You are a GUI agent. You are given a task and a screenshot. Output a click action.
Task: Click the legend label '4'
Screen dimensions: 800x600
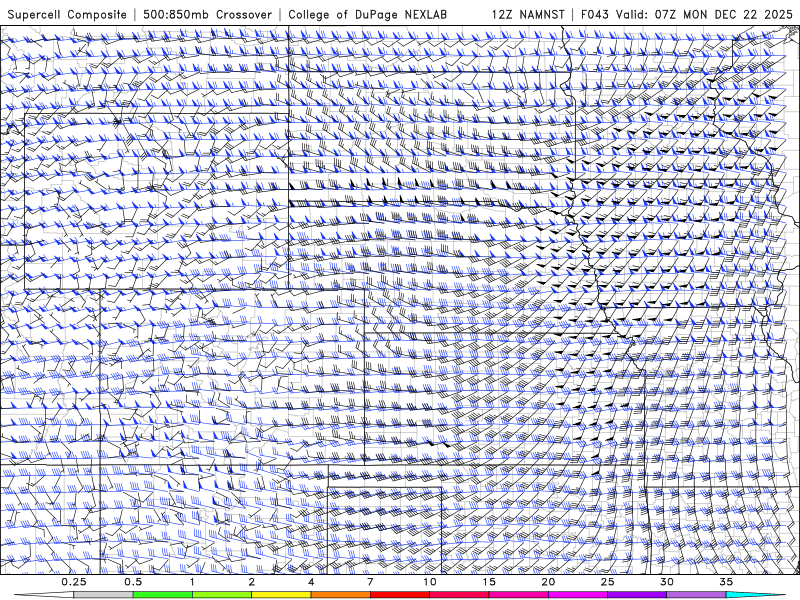[x=311, y=582]
